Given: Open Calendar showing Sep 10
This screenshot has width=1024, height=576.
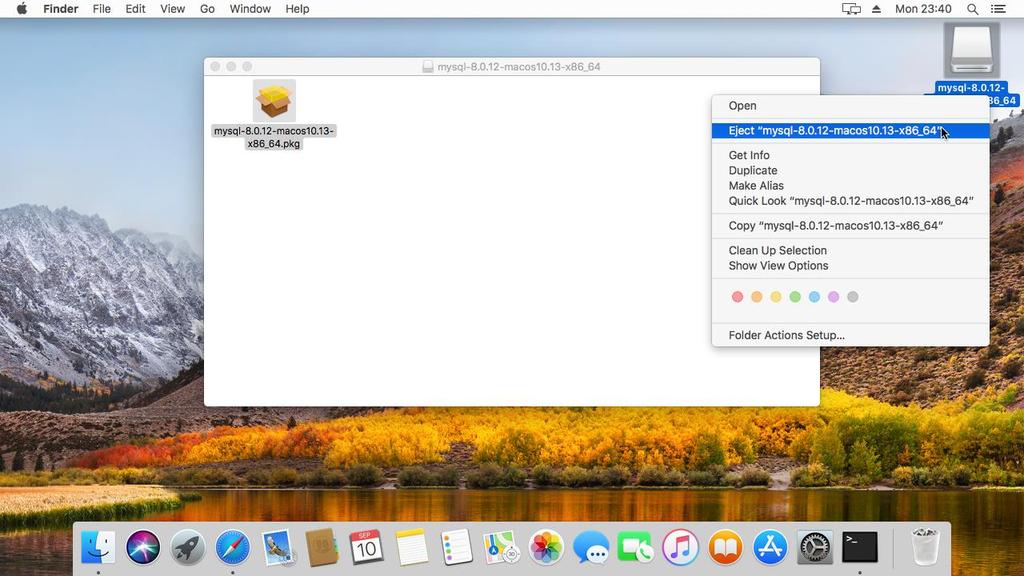Looking at the screenshot, I should (x=366, y=547).
